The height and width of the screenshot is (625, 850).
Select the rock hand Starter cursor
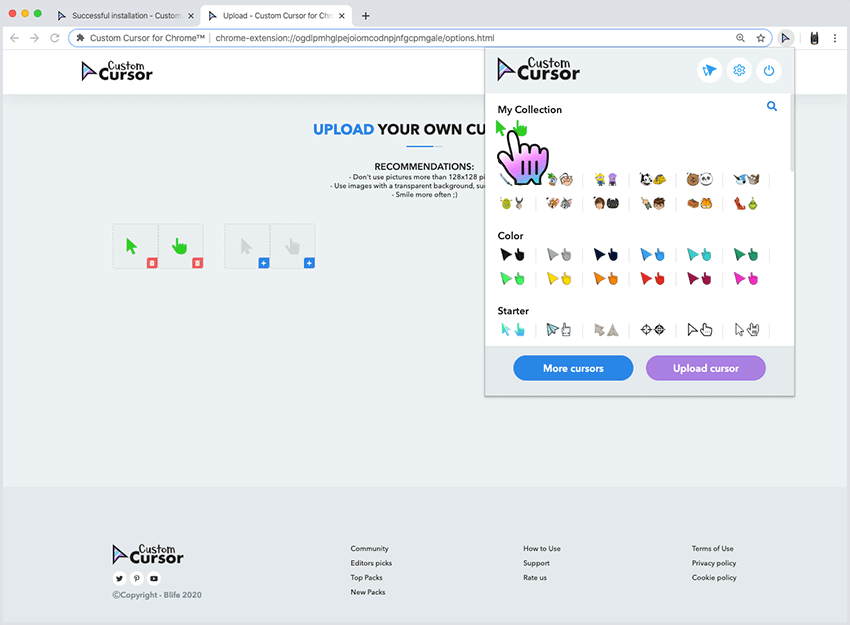coord(746,330)
